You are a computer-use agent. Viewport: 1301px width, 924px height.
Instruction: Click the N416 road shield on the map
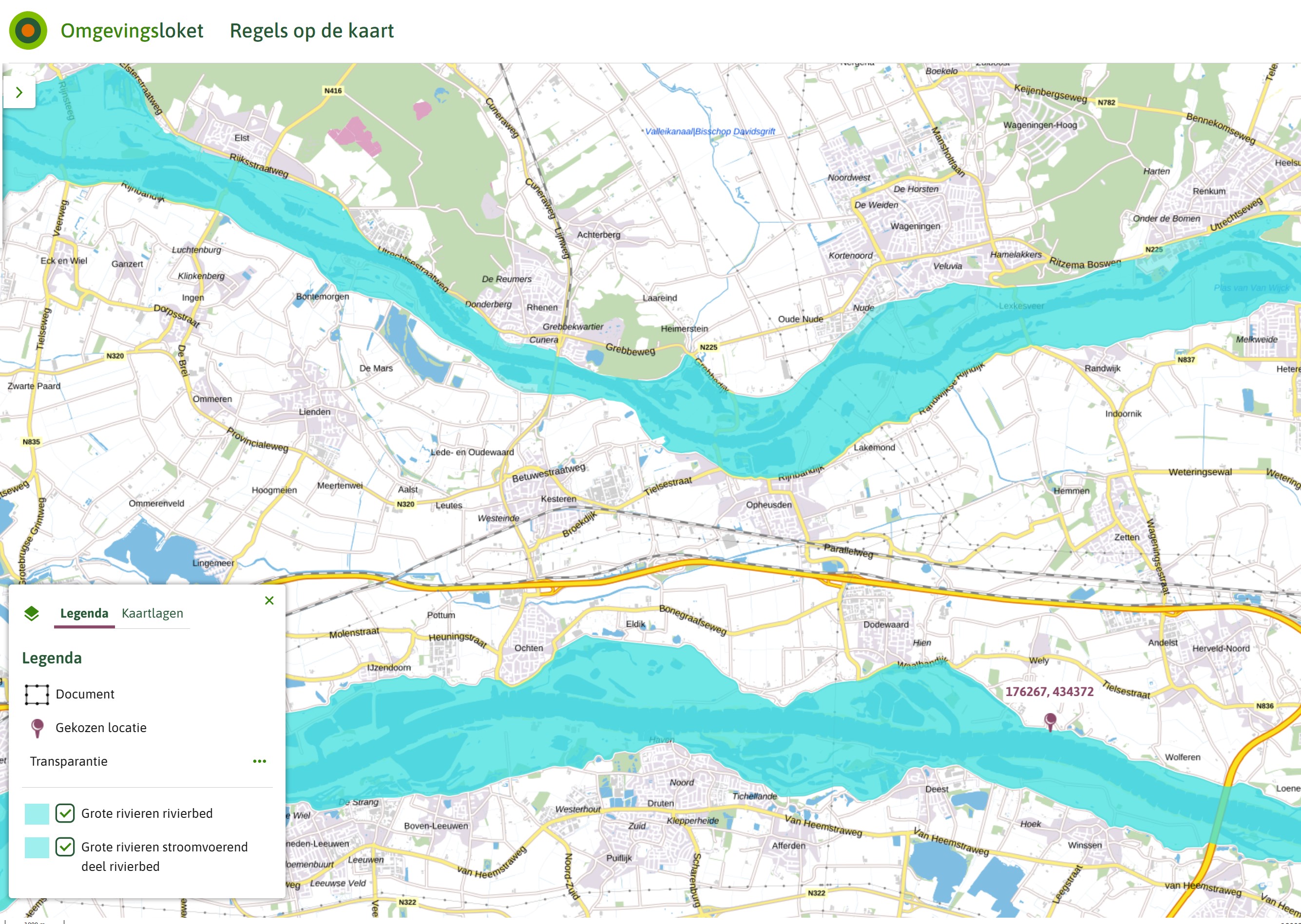tap(333, 91)
